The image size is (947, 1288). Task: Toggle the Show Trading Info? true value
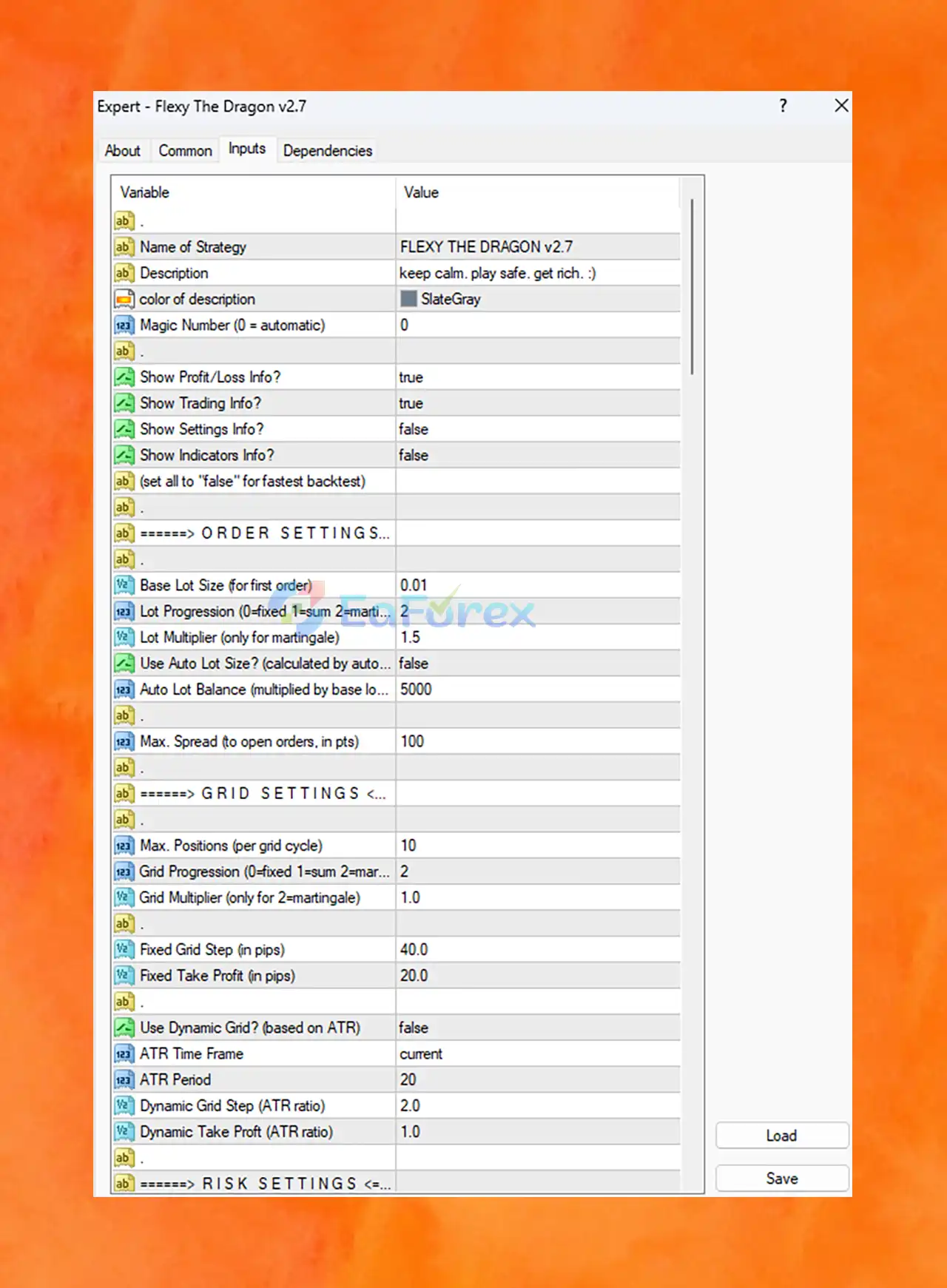[538, 403]
